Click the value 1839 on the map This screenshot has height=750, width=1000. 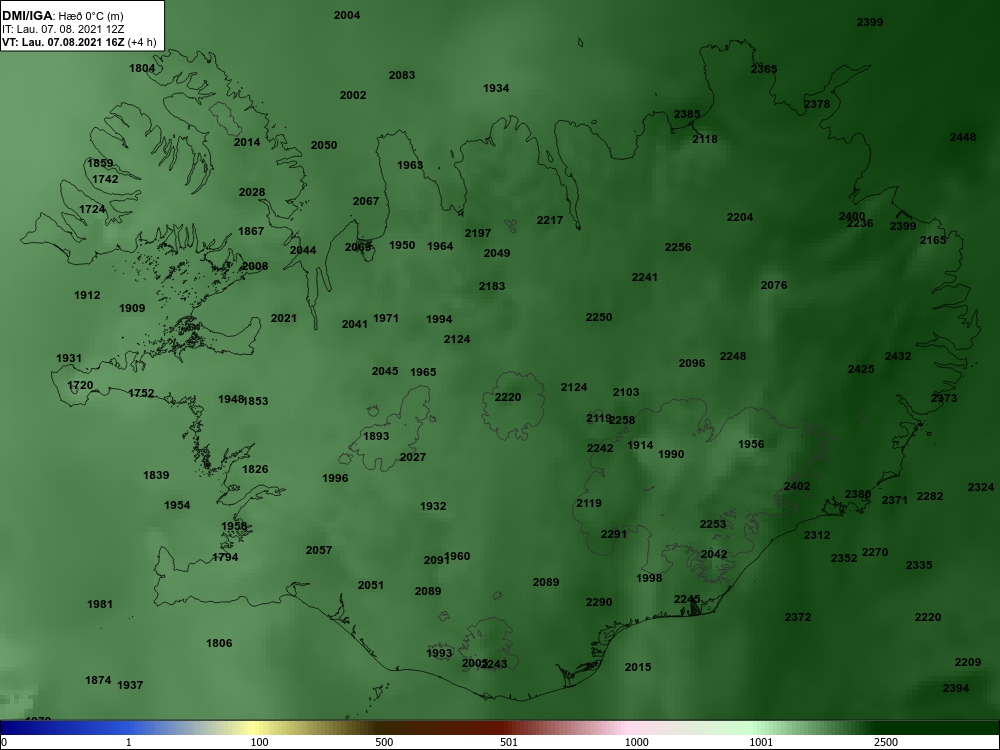(x=156, y=475)
